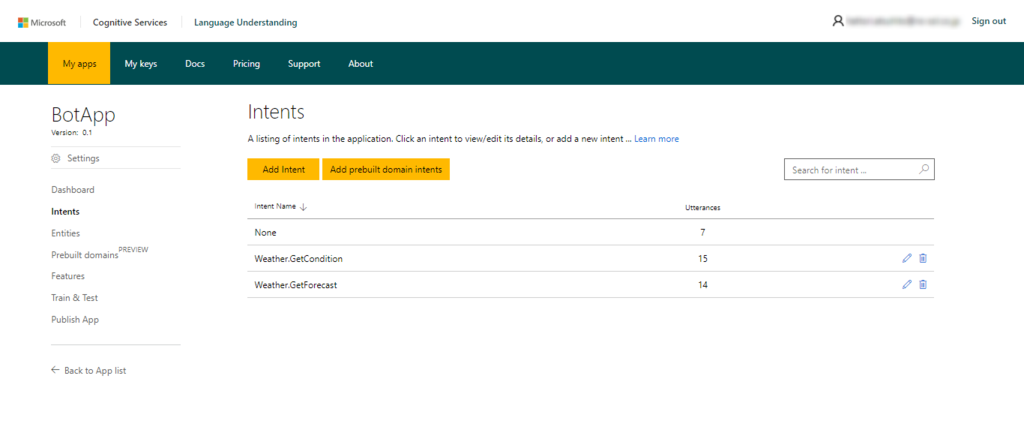Image resolution: width=1024 pixels, height=442 pixels.
Task: Click the Utterances column header
Action: point(702,208)
